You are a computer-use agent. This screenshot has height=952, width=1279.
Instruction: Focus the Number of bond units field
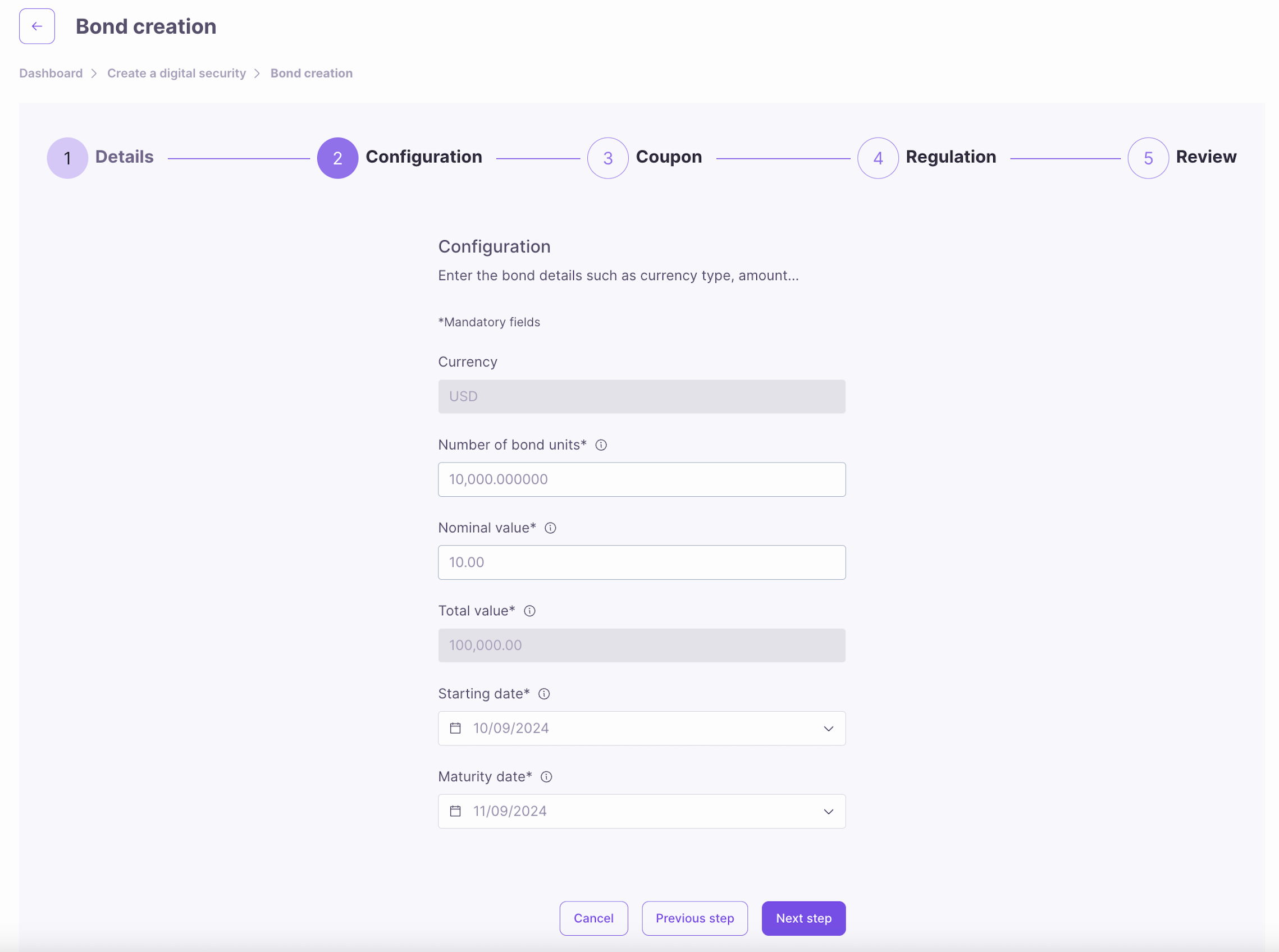point(641,479)
